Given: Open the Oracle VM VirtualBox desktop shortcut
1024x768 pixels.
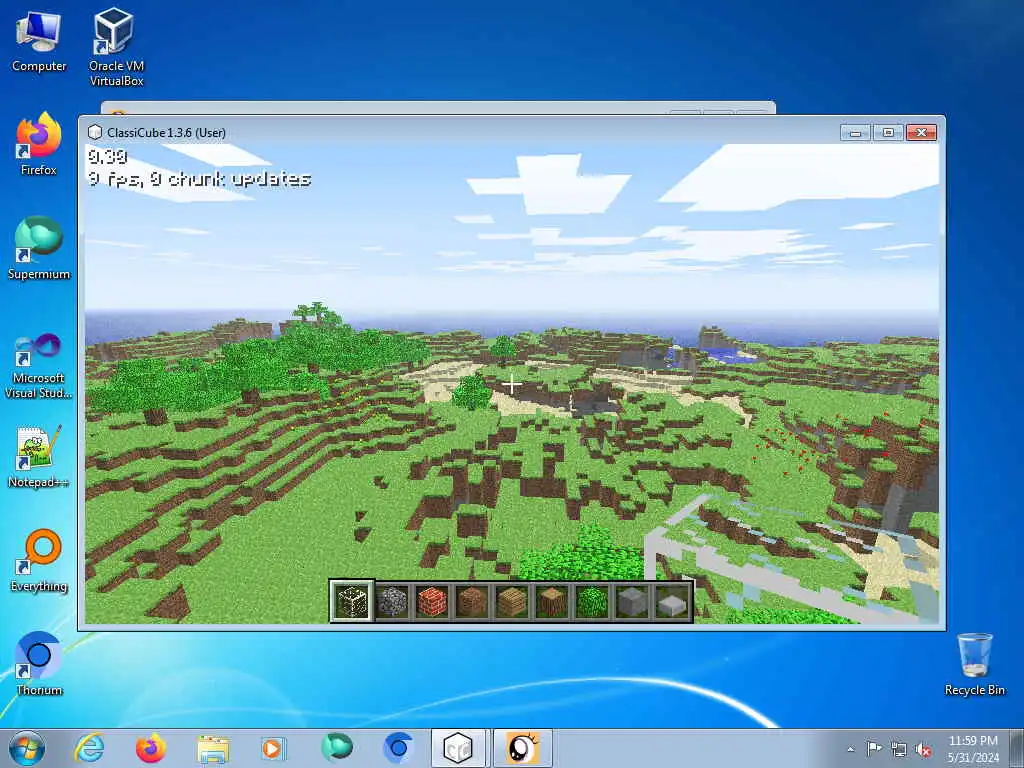Looking at the screenshot, I should (116, 47).
